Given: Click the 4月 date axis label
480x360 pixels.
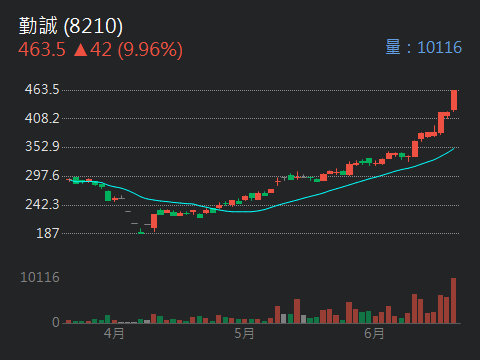Looking at the screenshot, I should click(114, 333).
